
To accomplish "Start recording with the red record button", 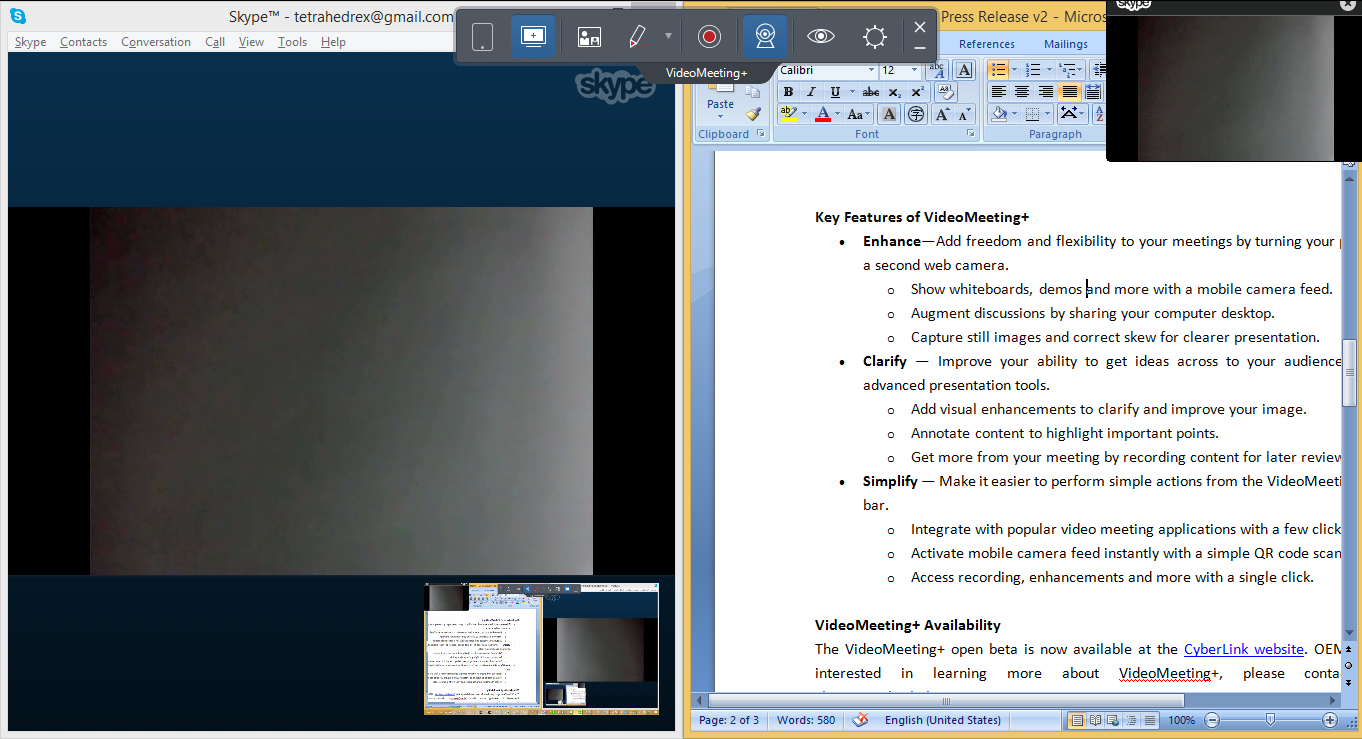I will (x=709, y=37).
